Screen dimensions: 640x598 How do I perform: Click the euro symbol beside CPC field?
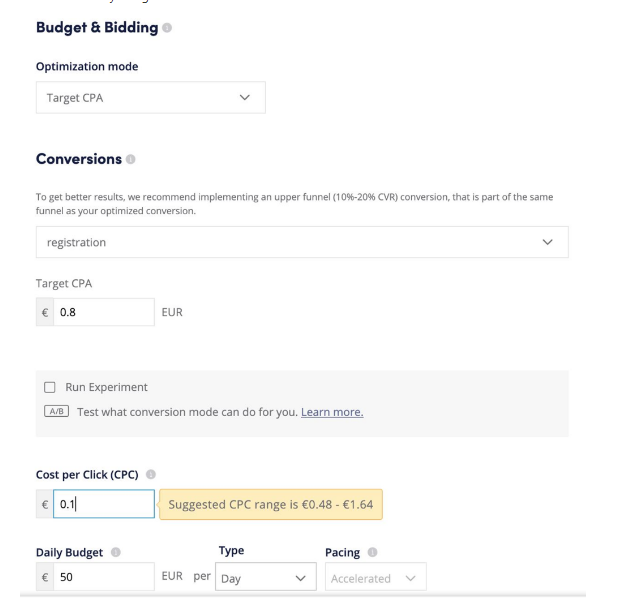(x=45, y=505)
